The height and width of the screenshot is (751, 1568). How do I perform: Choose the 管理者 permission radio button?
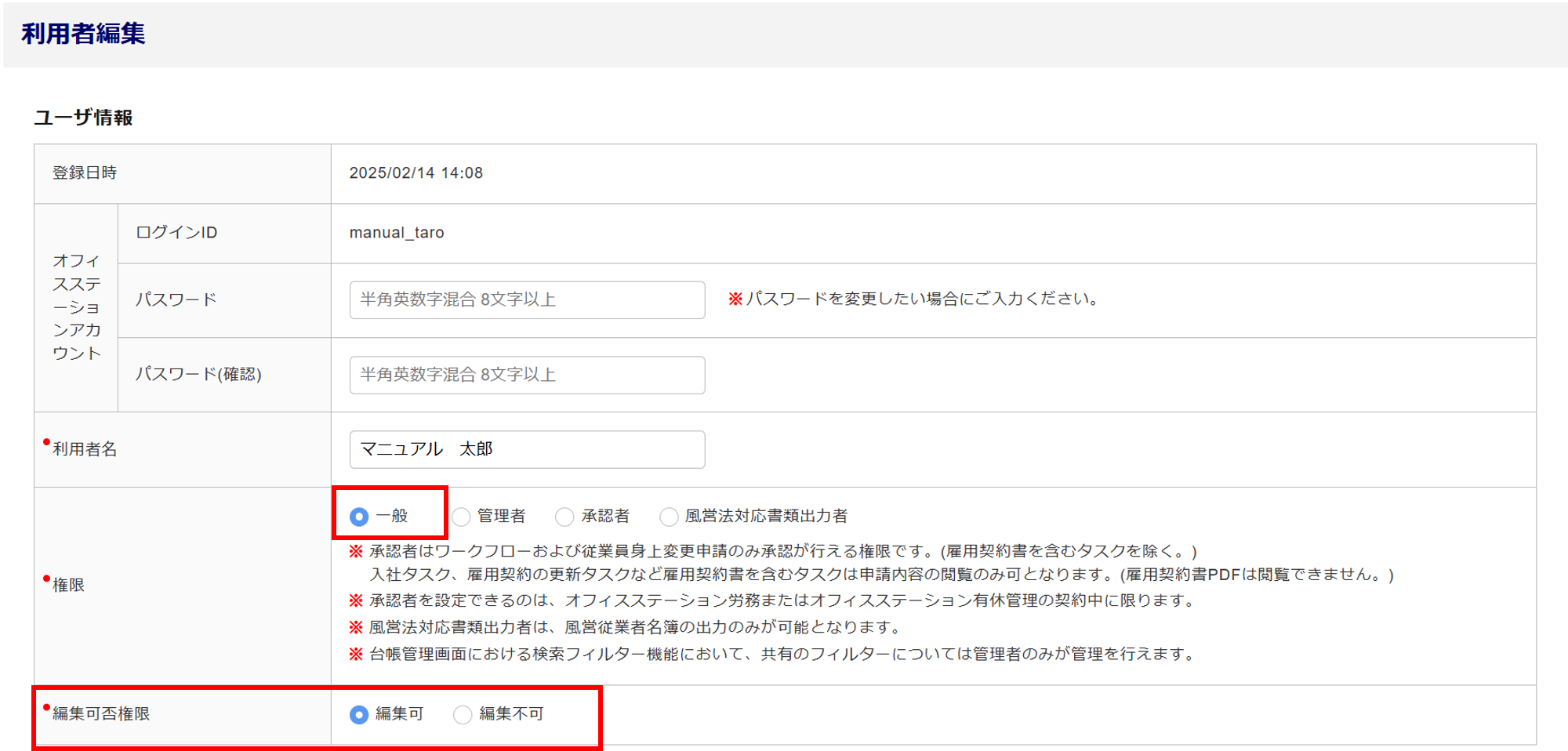pos(462,517)
